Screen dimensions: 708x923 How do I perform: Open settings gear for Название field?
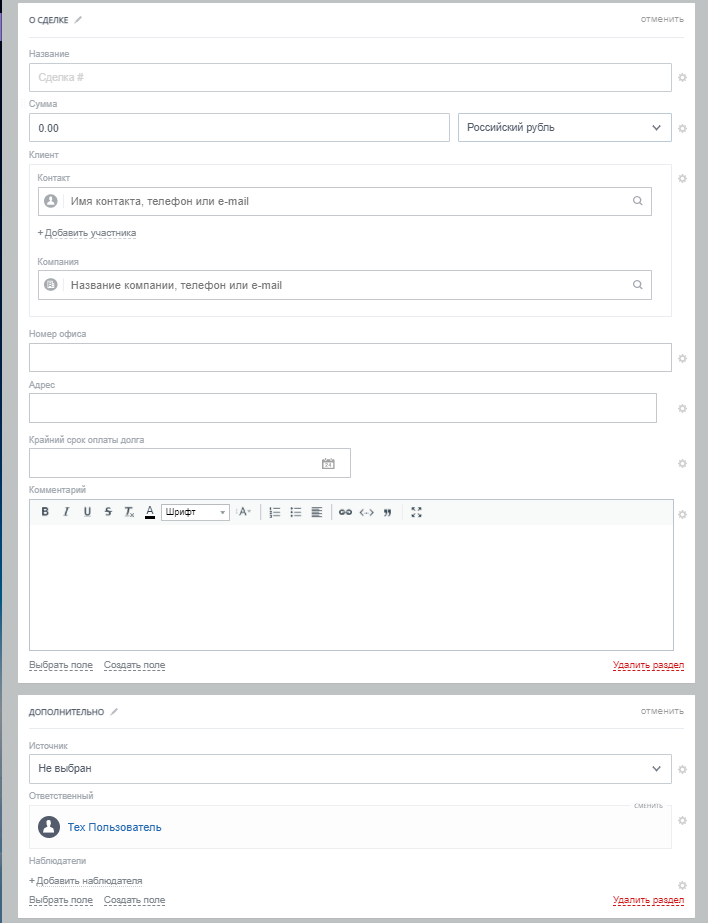682,77
